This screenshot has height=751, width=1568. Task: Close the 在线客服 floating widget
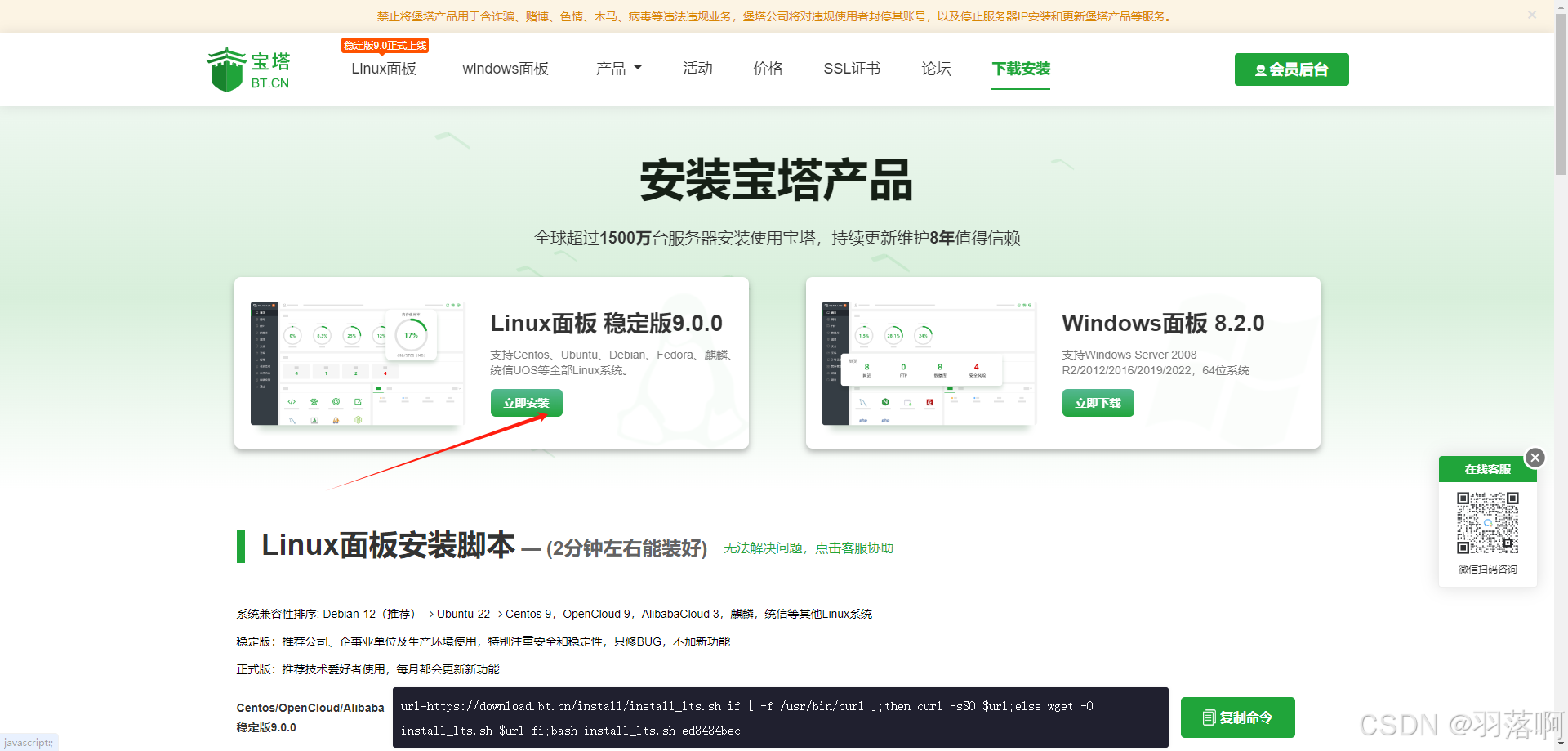pos(1535,458)
